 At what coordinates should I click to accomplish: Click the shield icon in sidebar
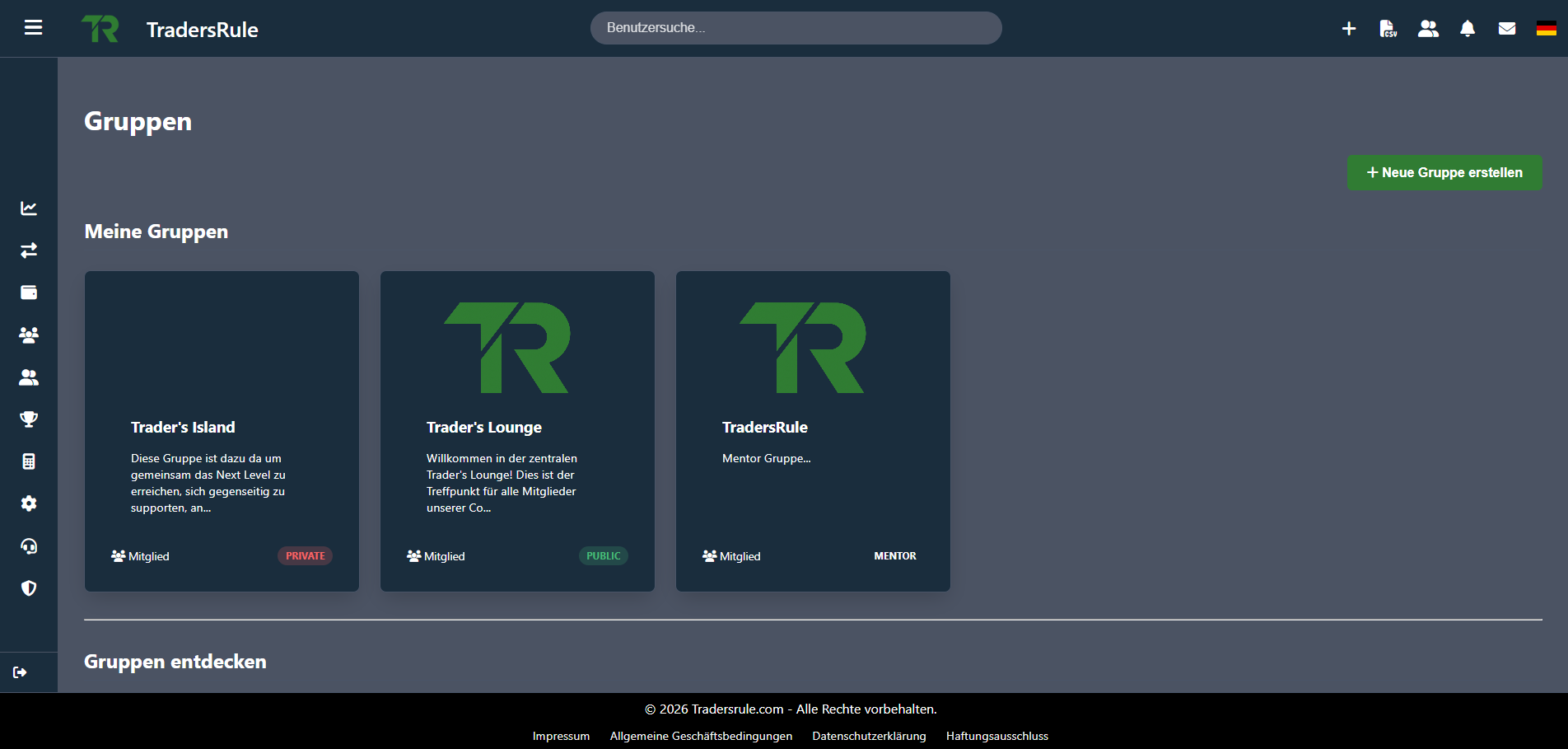[x=29, y=588]
